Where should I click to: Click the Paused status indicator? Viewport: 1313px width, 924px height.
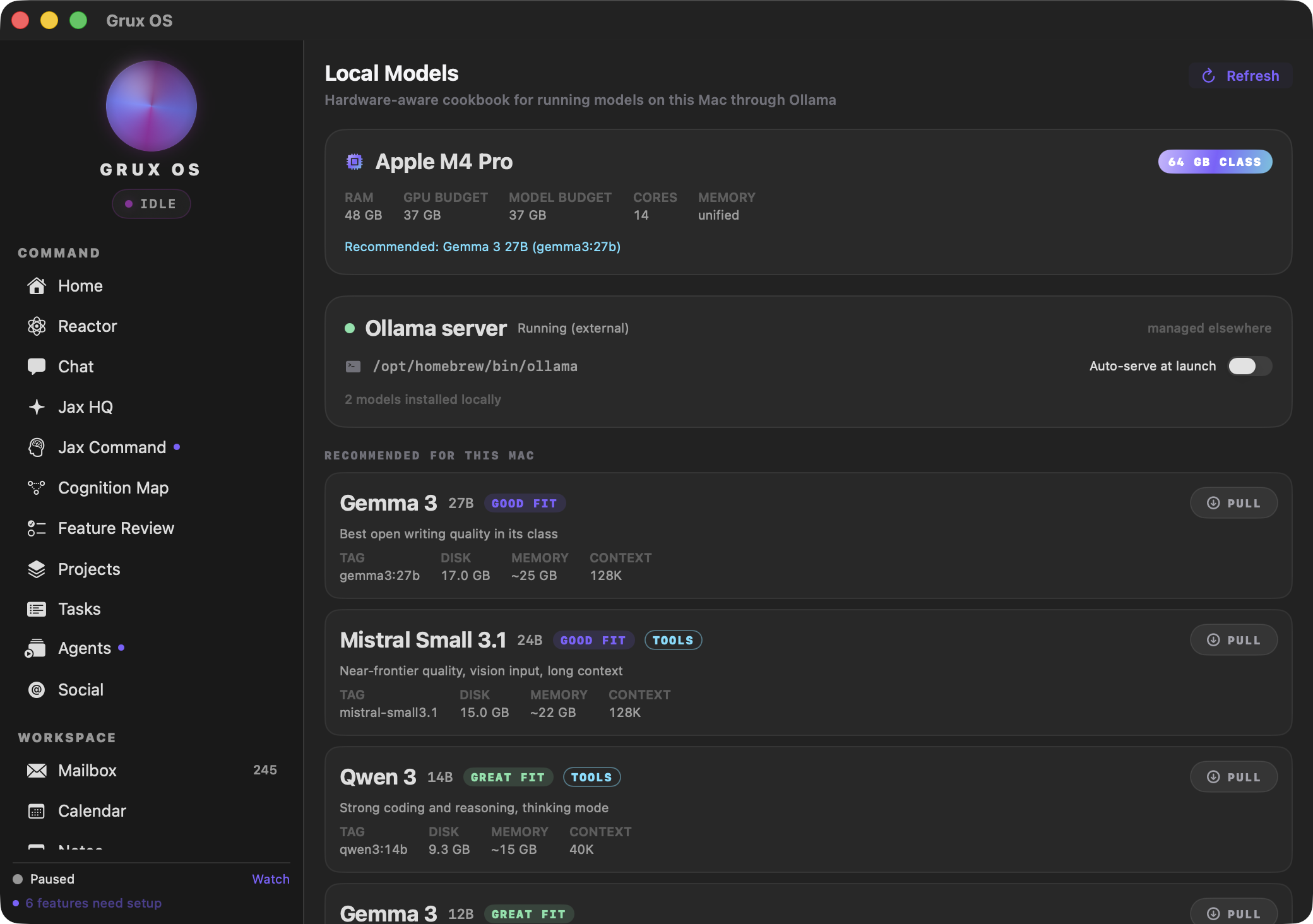[44, 879]
